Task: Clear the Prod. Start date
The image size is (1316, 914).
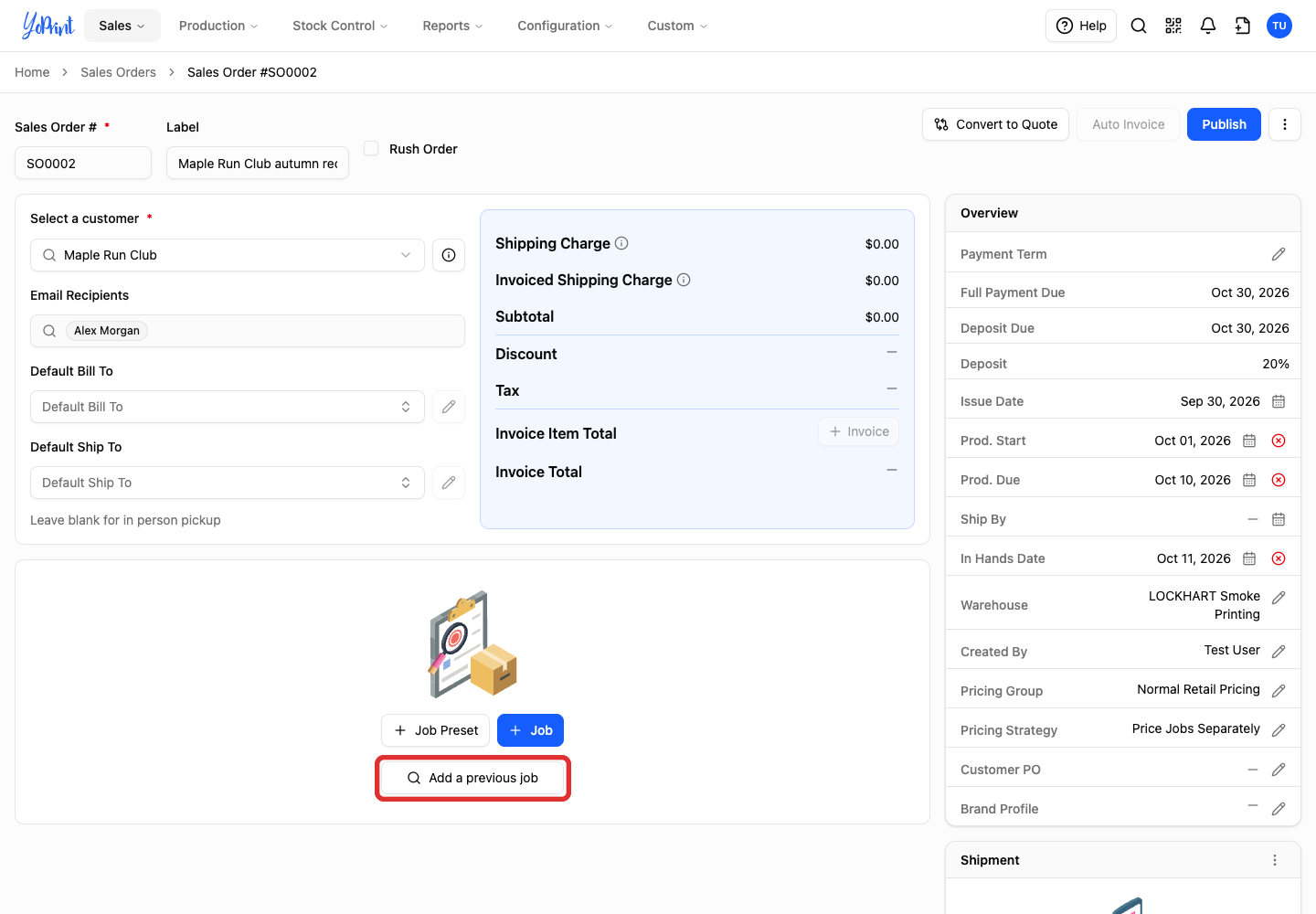Action: click(1279, 441)
